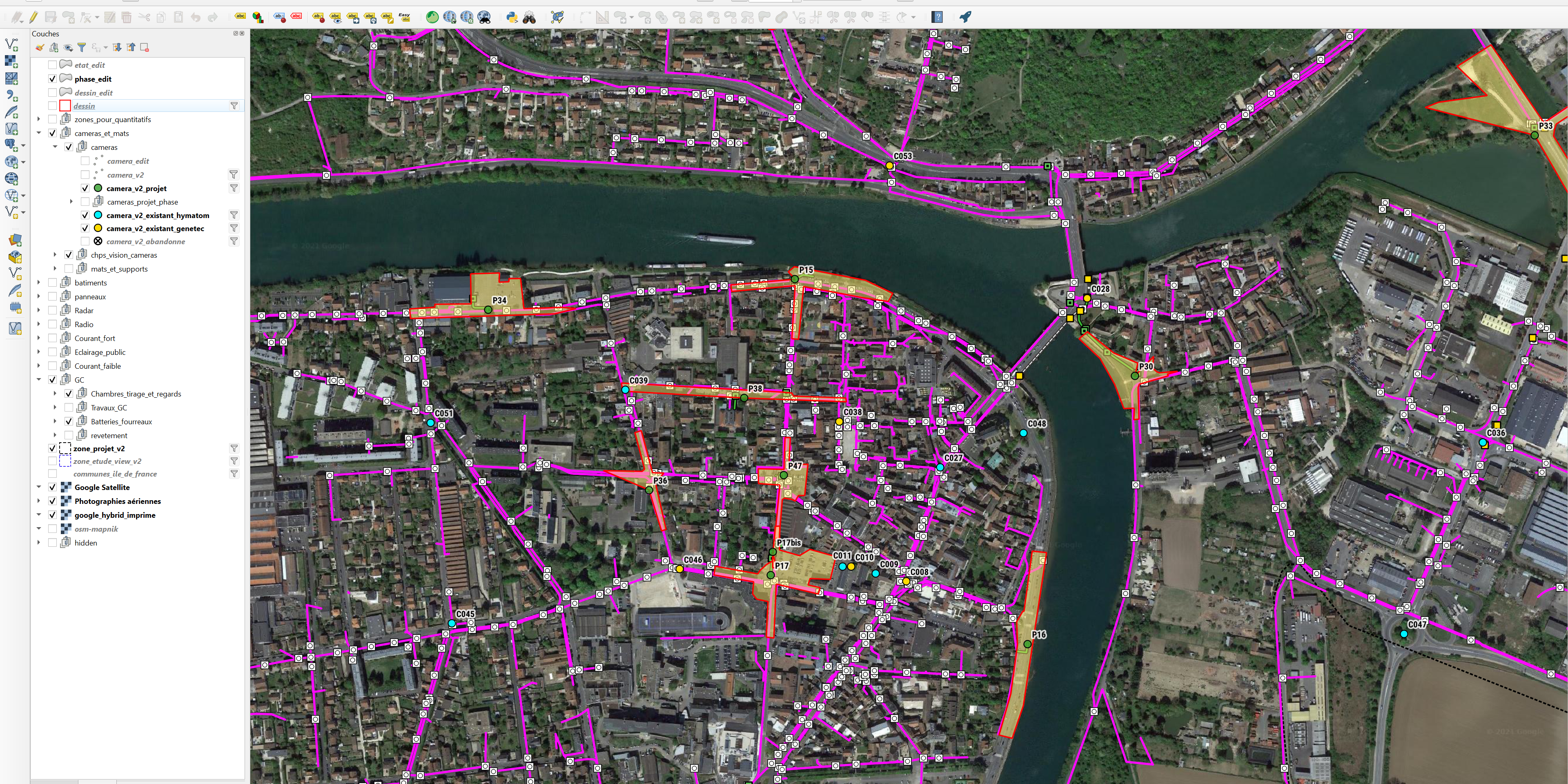Image resolution: width=1568 pixels, height=784 pixels.
Task: Click the filter button on zone_projet_v2
Action: (x=234, y=448)
